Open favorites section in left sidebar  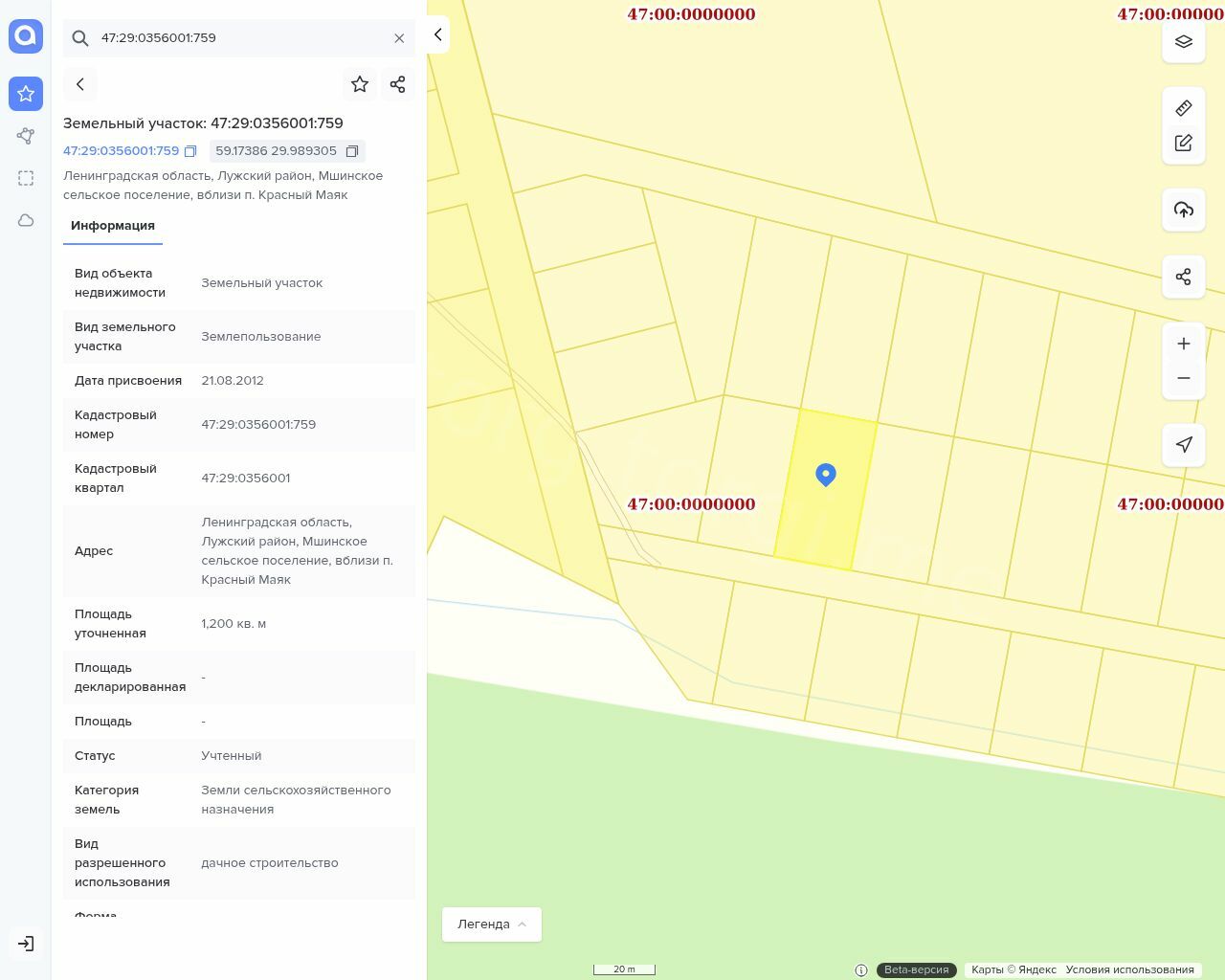pyautogui.click(x=26, y=94)
